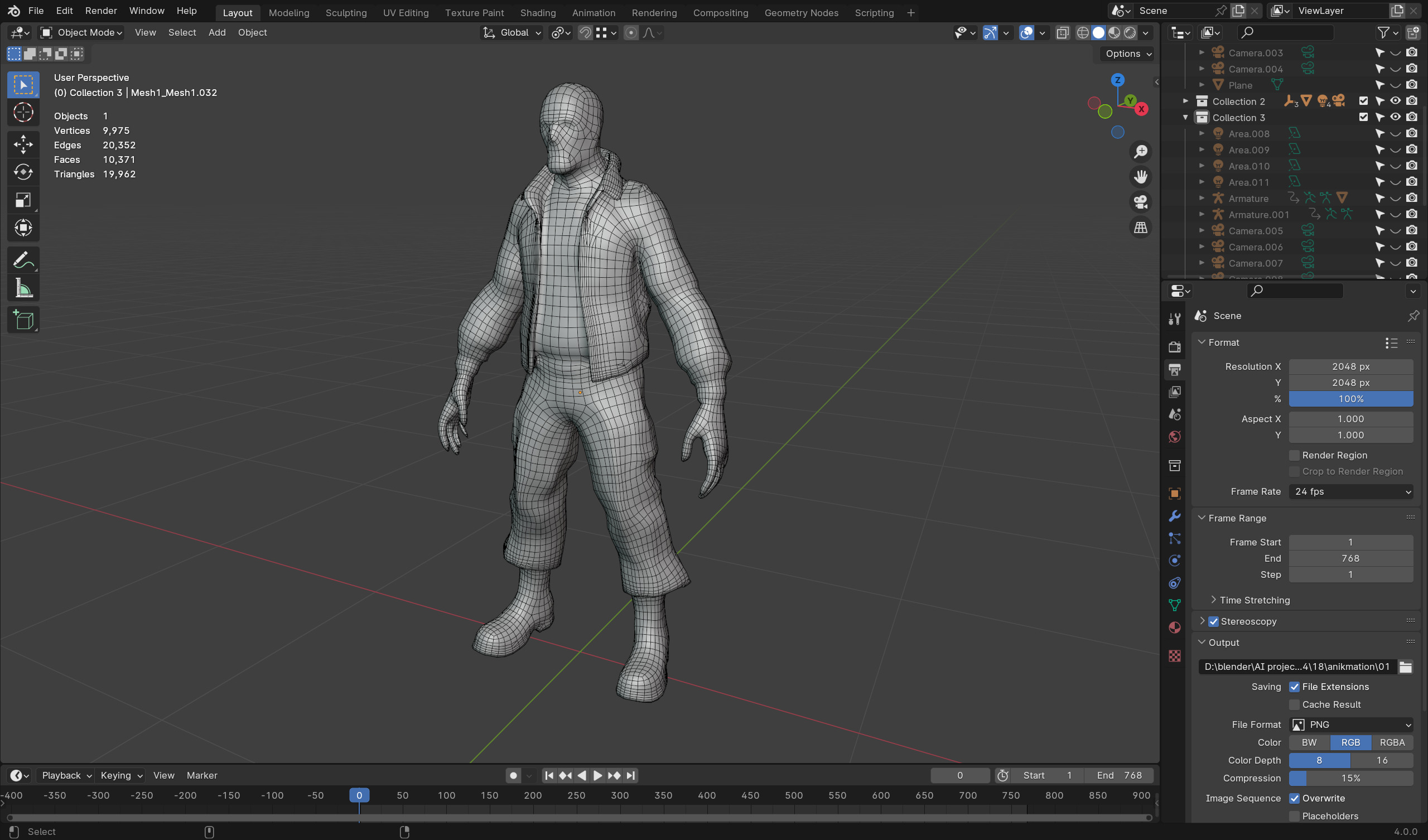Open the Tool properties tab
Screen dimensions: 1428x840
click(x=1174, y=319)
